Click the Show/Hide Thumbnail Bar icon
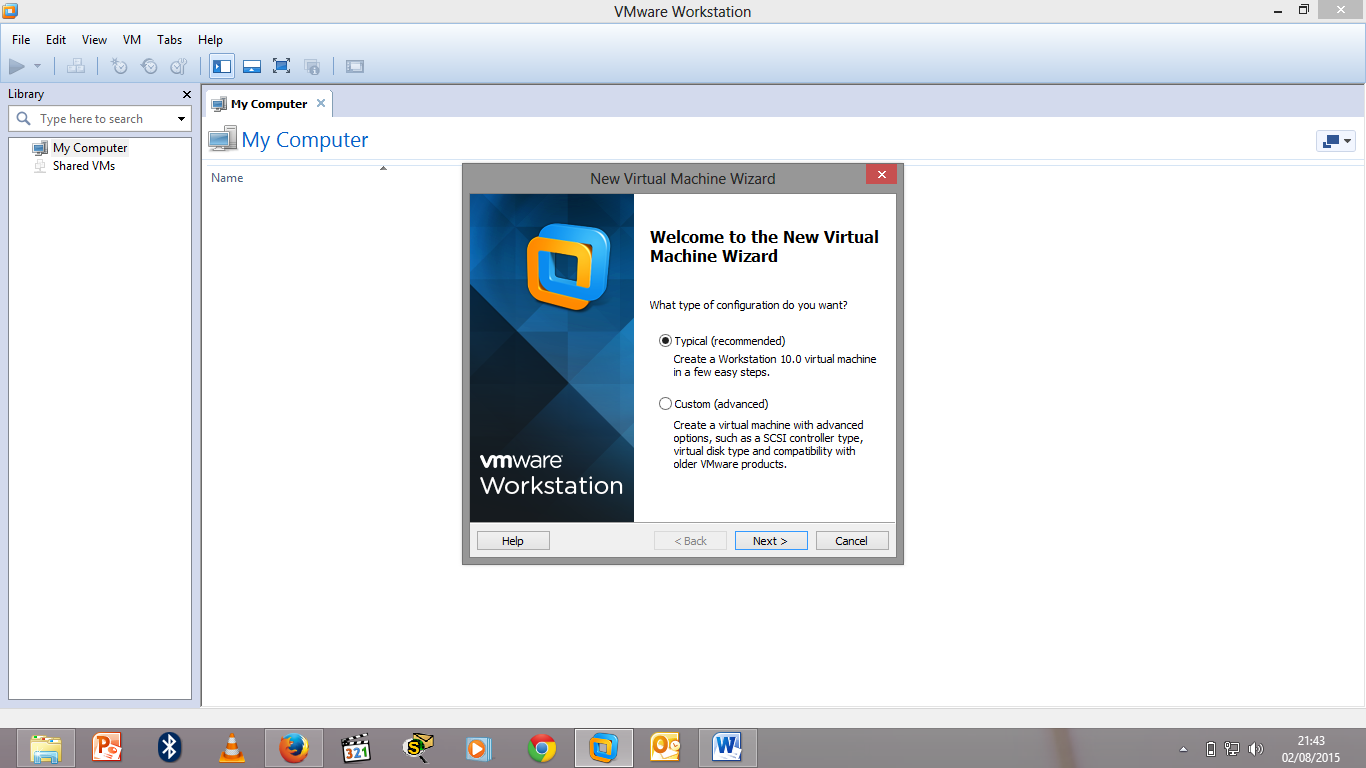This screenshot has height=768, width=1366. coord(251,66)
